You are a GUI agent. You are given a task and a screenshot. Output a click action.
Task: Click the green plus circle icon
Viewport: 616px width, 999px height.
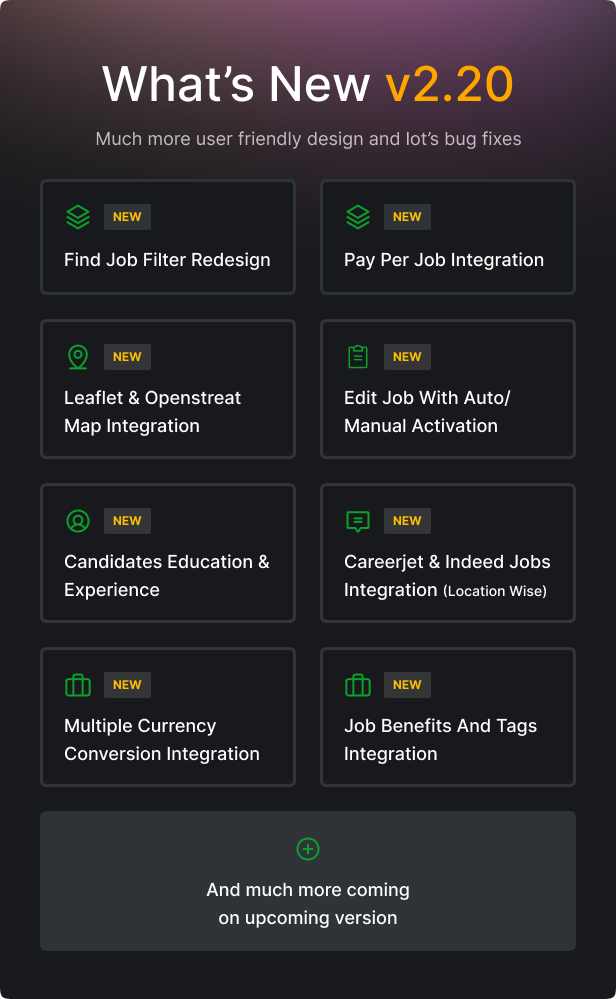pos(308,849)
